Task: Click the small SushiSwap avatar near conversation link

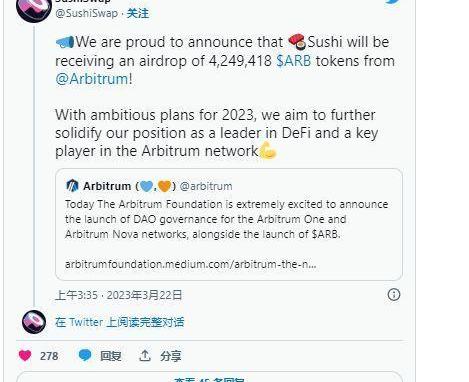Action: pyautogui.click(x=34, y=322)
